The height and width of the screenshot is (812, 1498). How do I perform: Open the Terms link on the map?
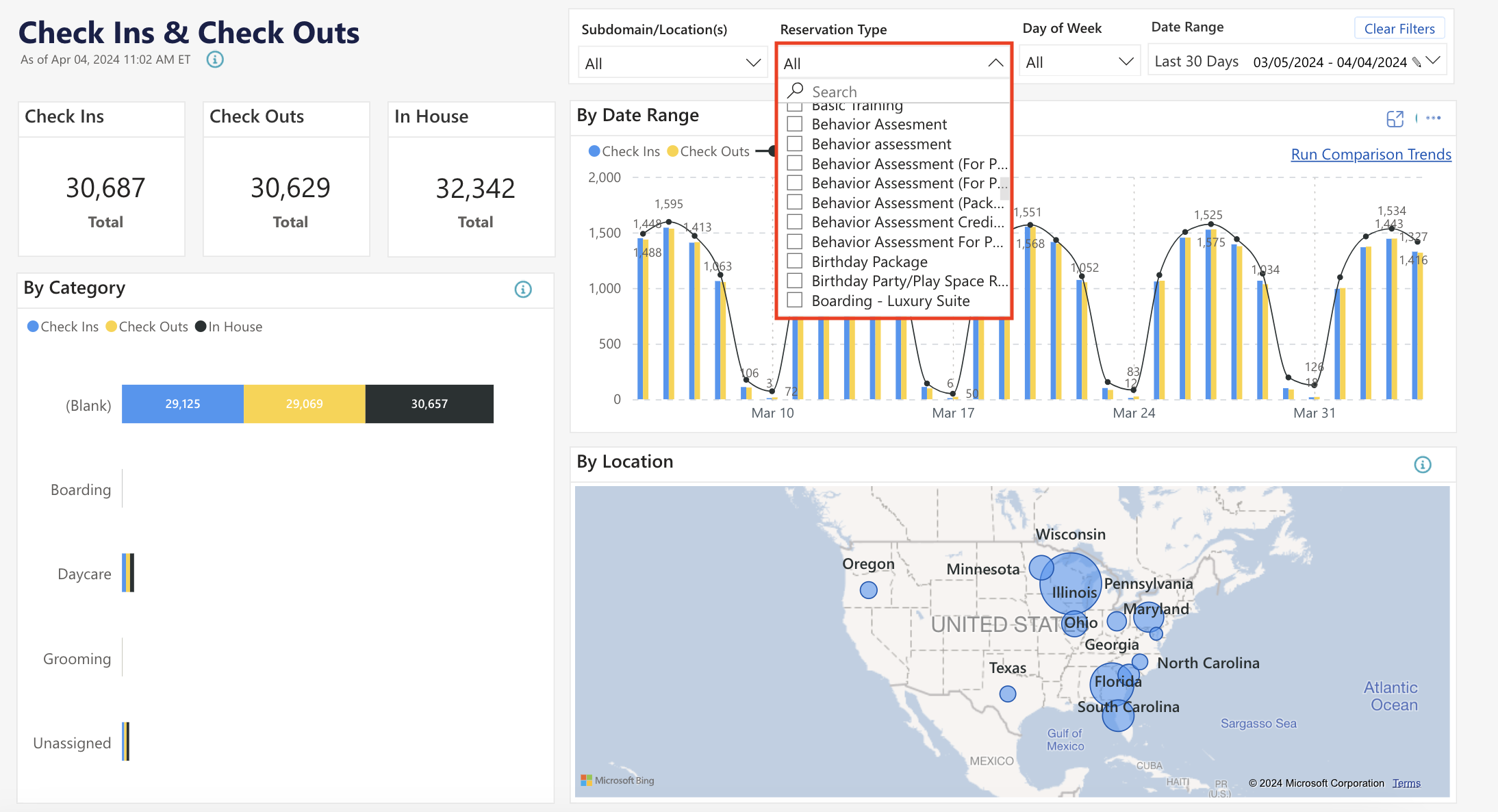pyautogui.click(x=1406, y=783)
